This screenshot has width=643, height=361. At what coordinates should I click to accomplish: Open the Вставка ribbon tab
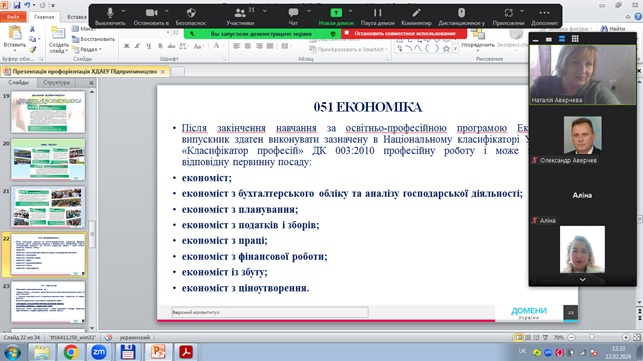[77, 17]
